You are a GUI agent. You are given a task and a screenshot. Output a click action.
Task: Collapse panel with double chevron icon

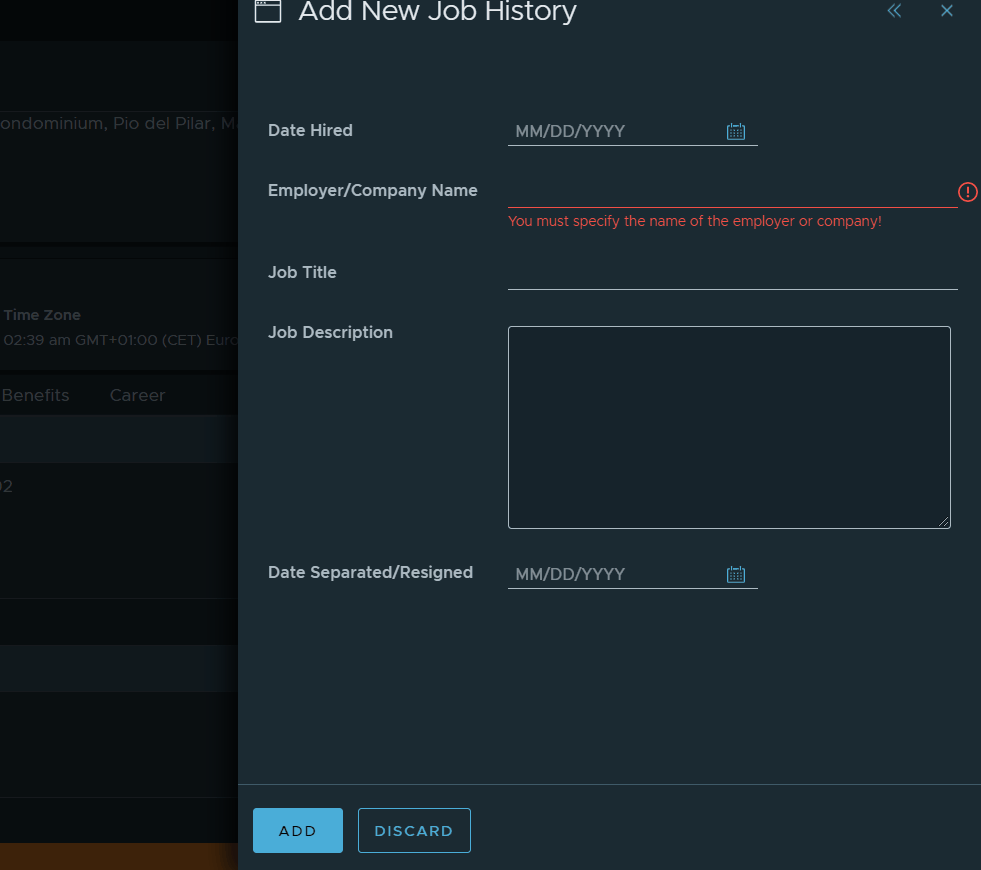tap(895, 10)
